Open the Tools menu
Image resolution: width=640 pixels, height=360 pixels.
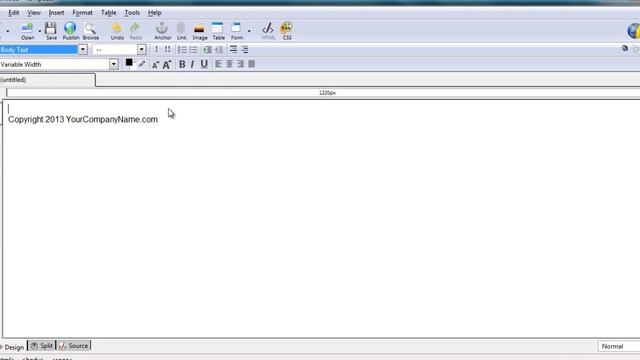click(x=132, y=13)
